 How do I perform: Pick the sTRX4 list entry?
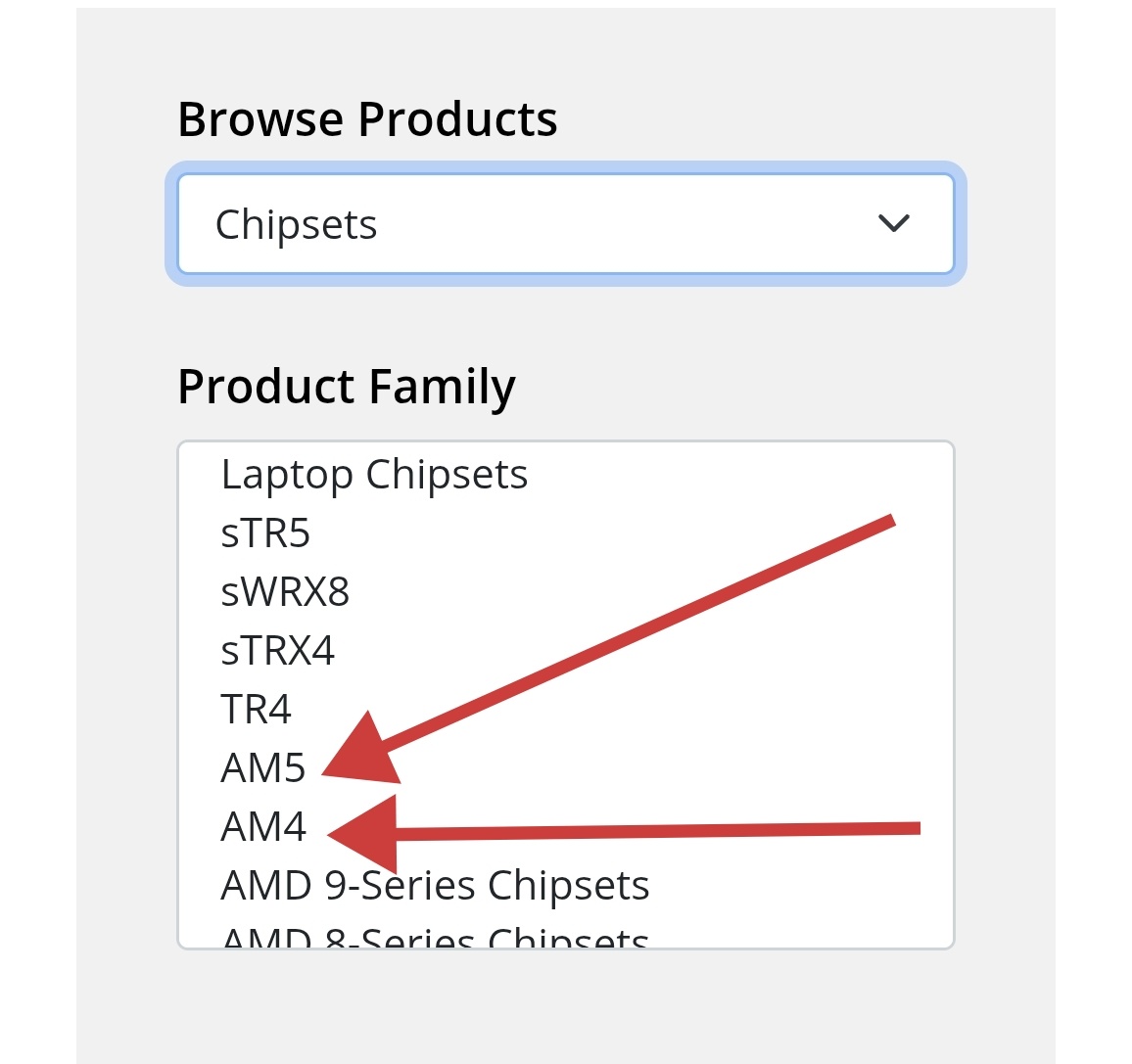tap(278, 651)
